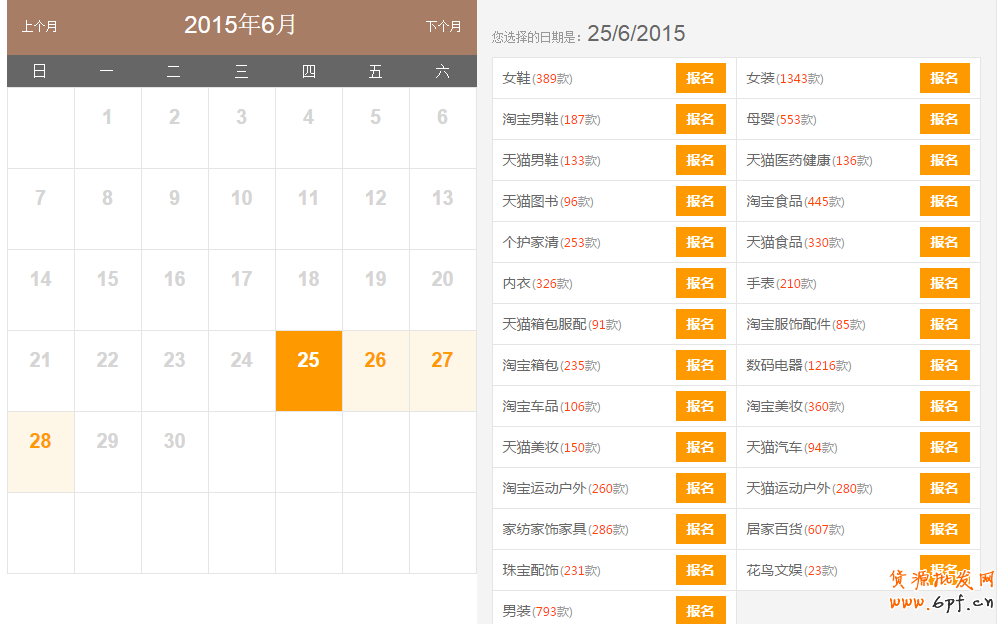Open the 天猫医药健康 category link
The width and height of the screenshot is (1004, 624).
pos(788,161)
